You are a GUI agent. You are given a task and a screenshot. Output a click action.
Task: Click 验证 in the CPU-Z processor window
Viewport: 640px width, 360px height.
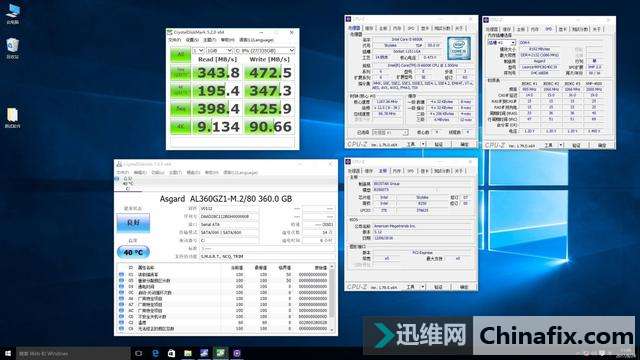click(439, 144)
